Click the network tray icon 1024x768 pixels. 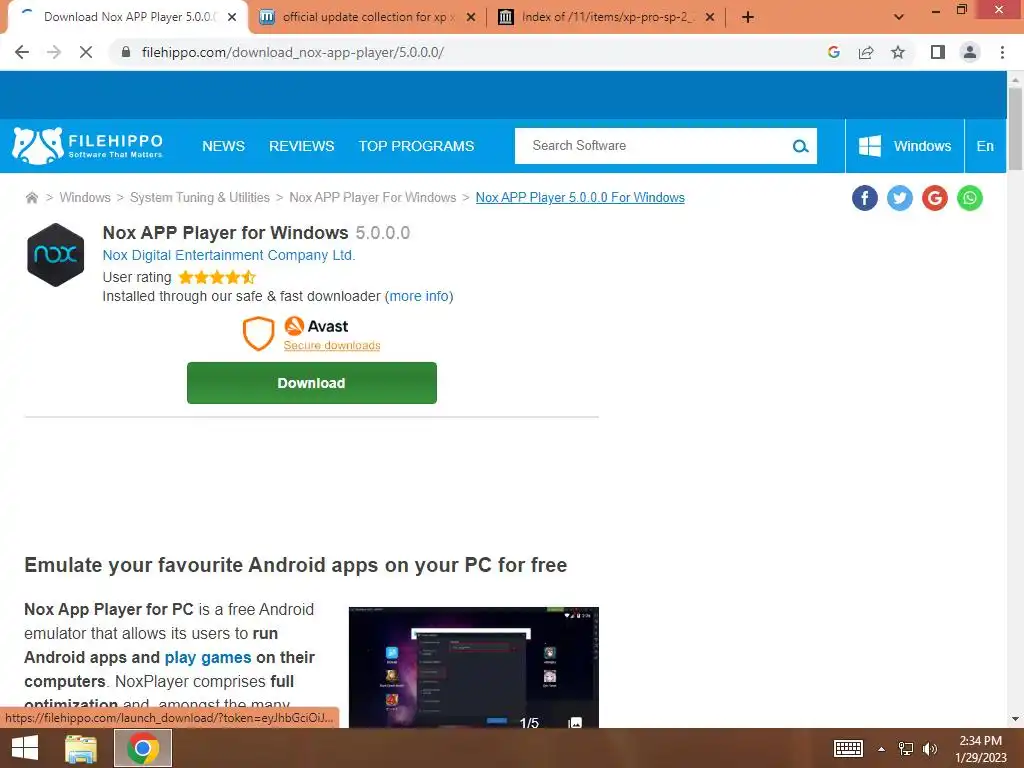(906, 748)
